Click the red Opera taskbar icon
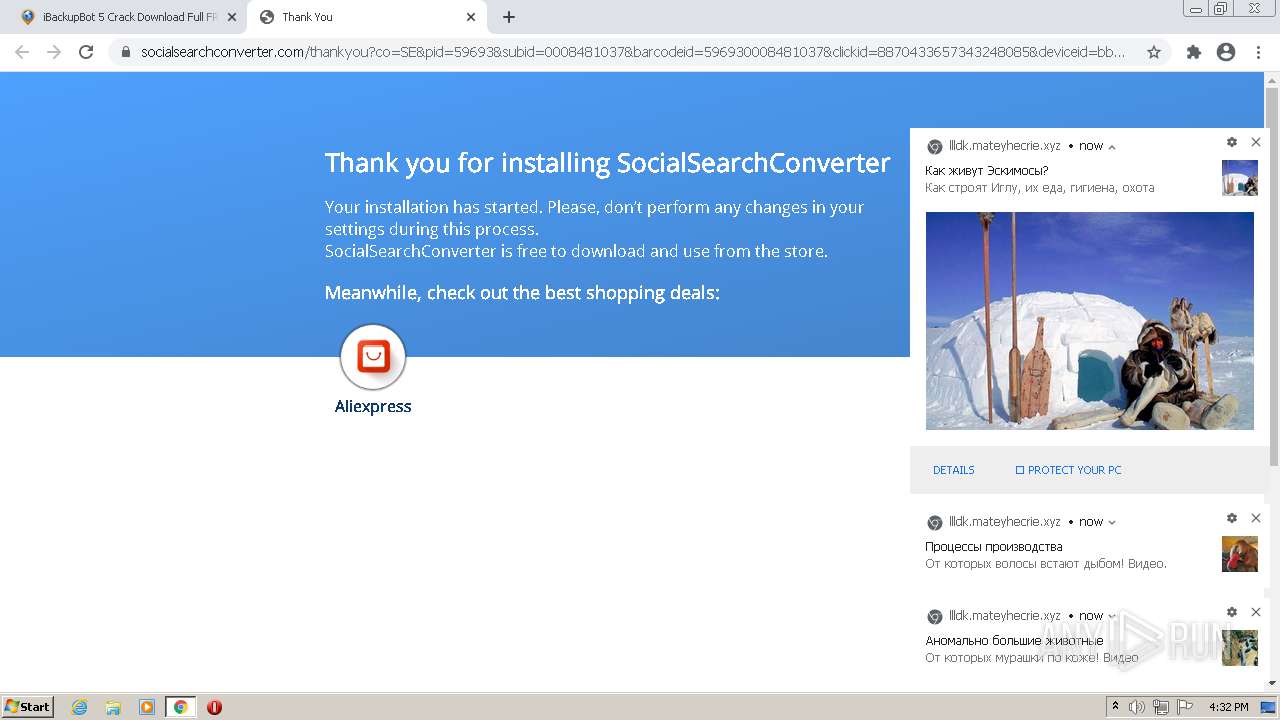The width and height of the screenshot is (1280, 720). [x=214, y=707]
